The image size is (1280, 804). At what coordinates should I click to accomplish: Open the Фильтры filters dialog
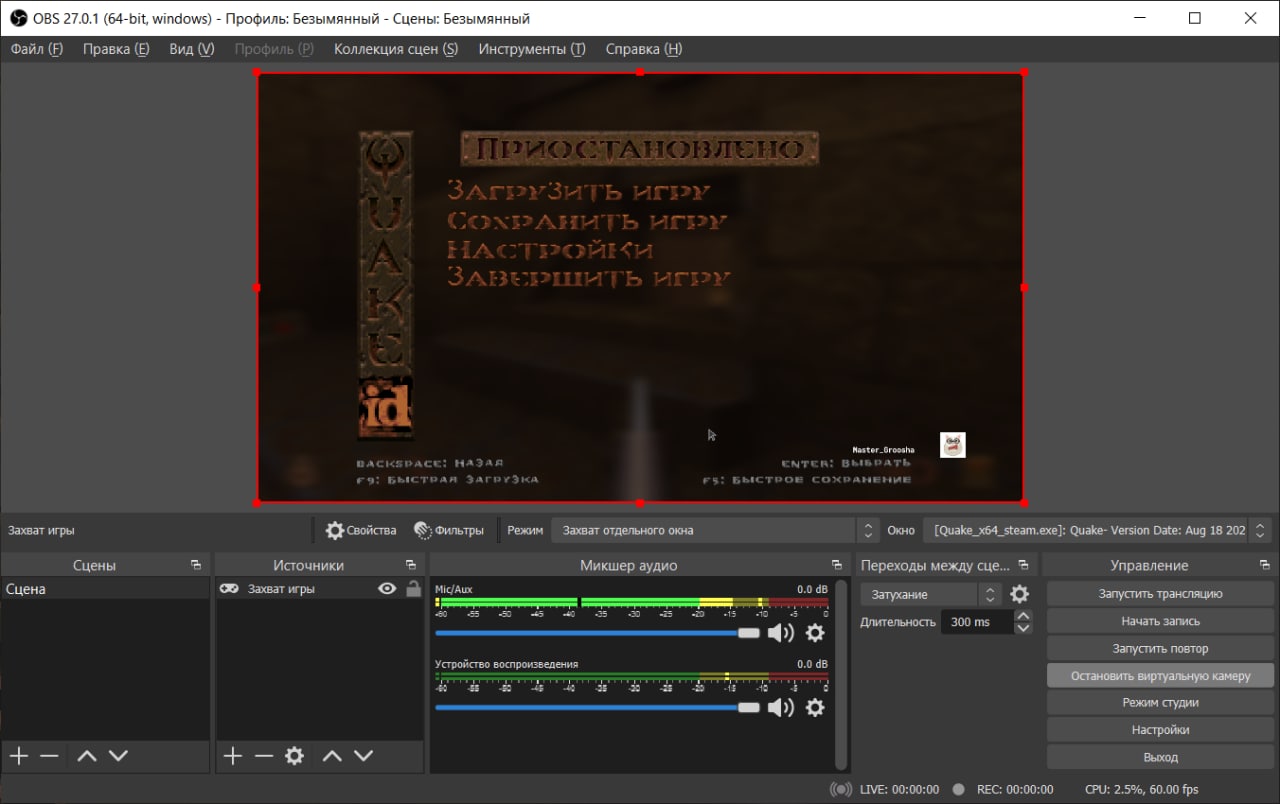click(x=449, y=530)
